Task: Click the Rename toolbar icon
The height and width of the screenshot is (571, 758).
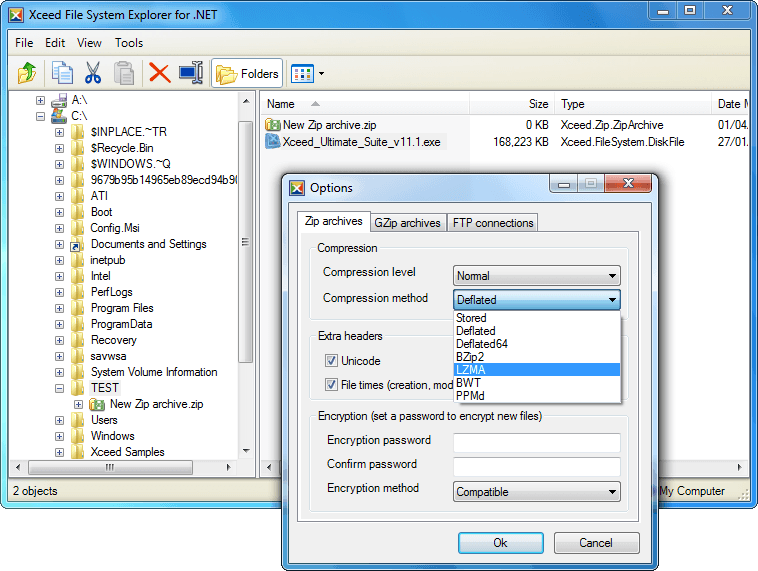Action: point(191,73)
